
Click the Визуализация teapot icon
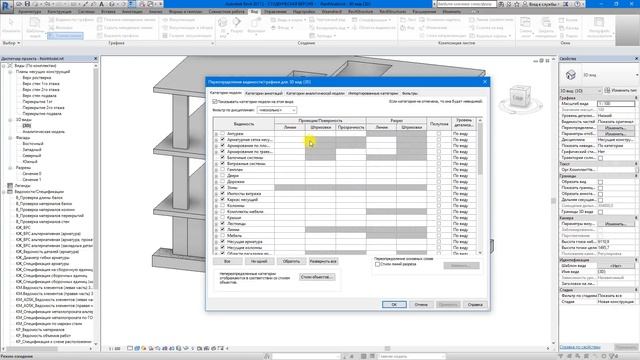(x=165, y=20)
